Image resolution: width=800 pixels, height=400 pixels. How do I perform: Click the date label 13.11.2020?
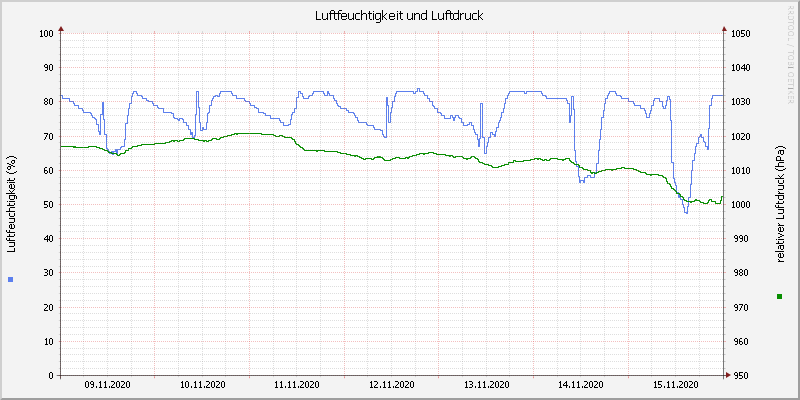(486, 384)
